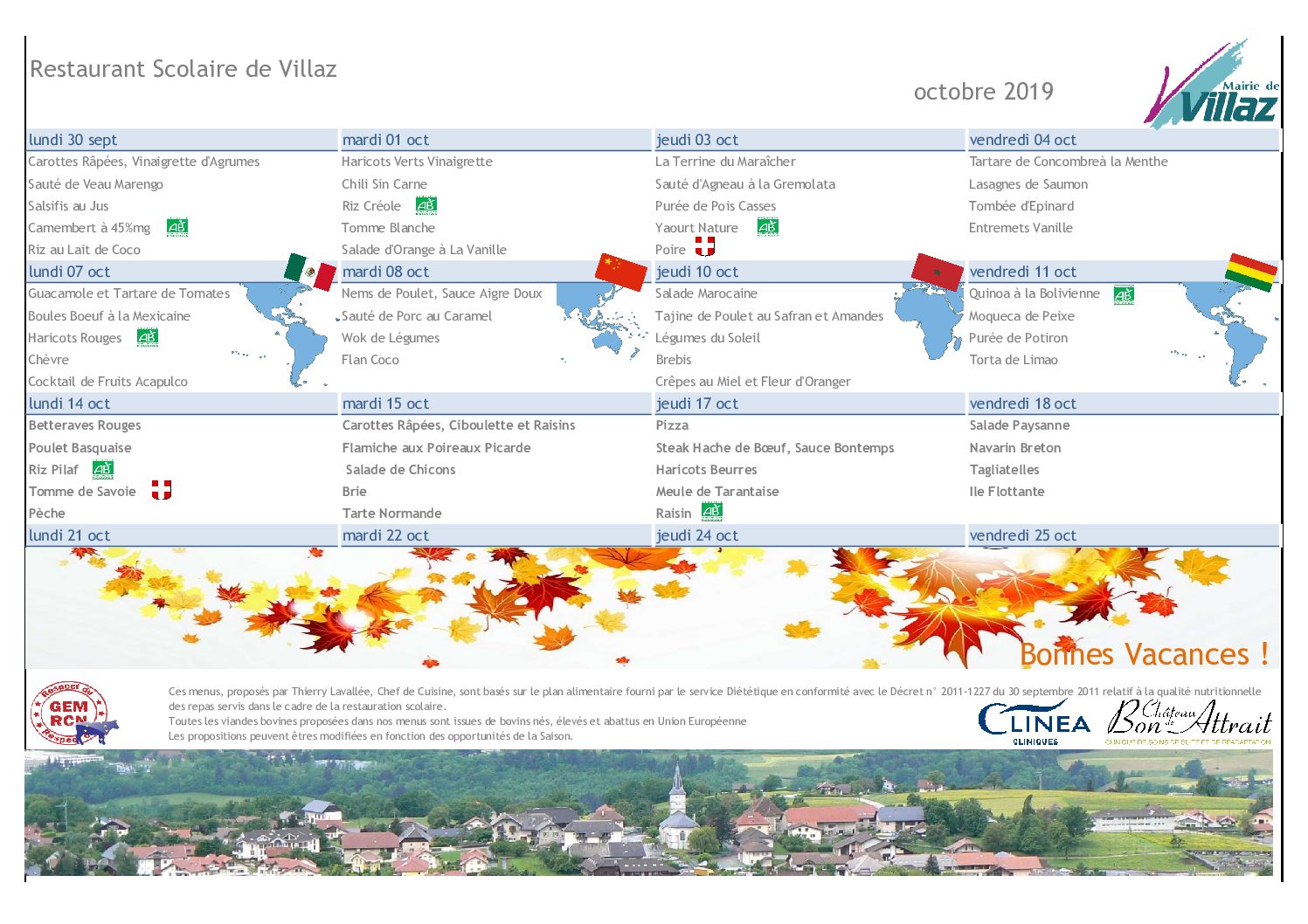Image resolution: width=1308 pixels, height=924 pixels.
Task: Click the Bonnes Vacances text
Action: point(1145,653)
